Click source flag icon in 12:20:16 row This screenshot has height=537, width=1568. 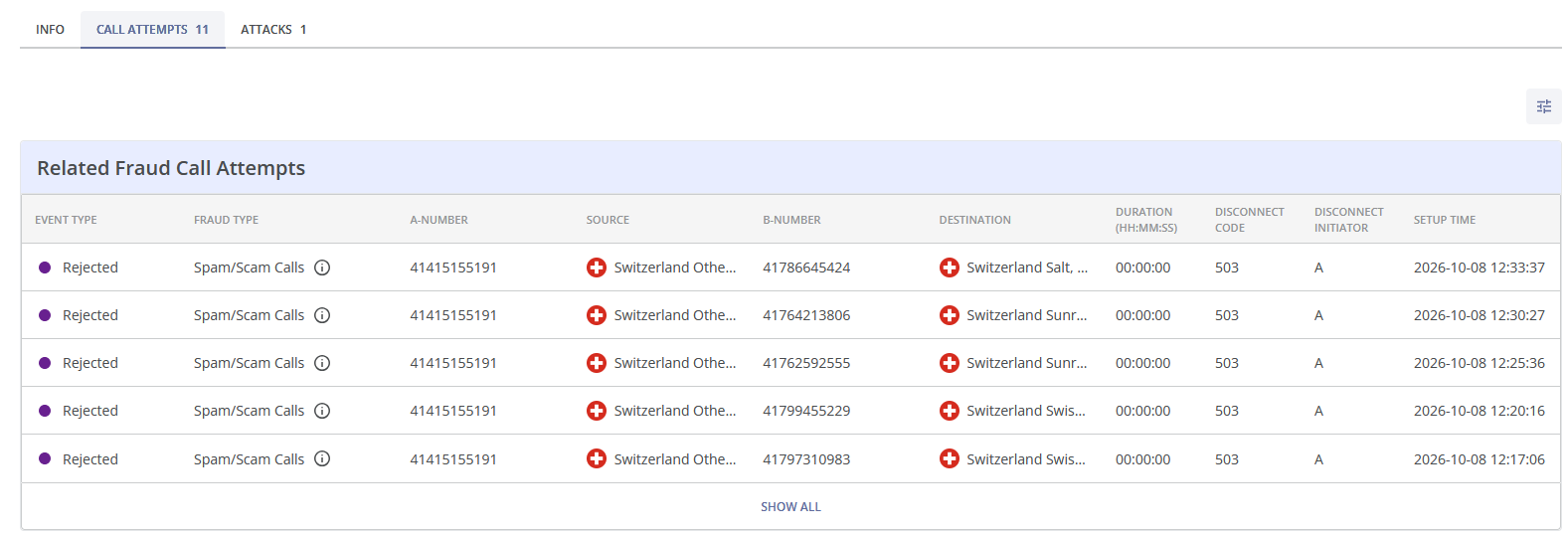pyautogui.click(x=597, y=411)
